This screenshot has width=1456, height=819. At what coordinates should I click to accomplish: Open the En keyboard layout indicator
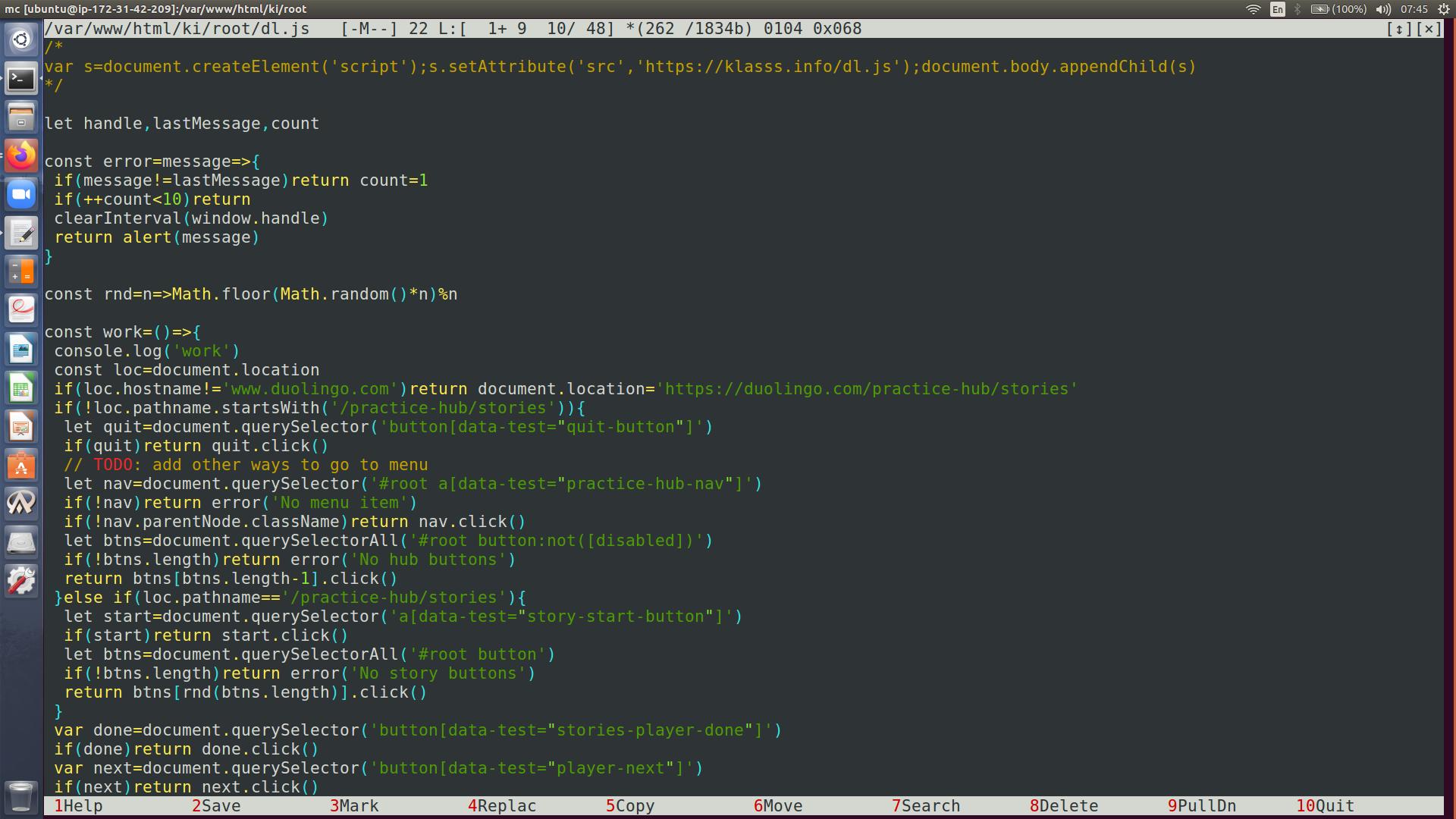1278,9
